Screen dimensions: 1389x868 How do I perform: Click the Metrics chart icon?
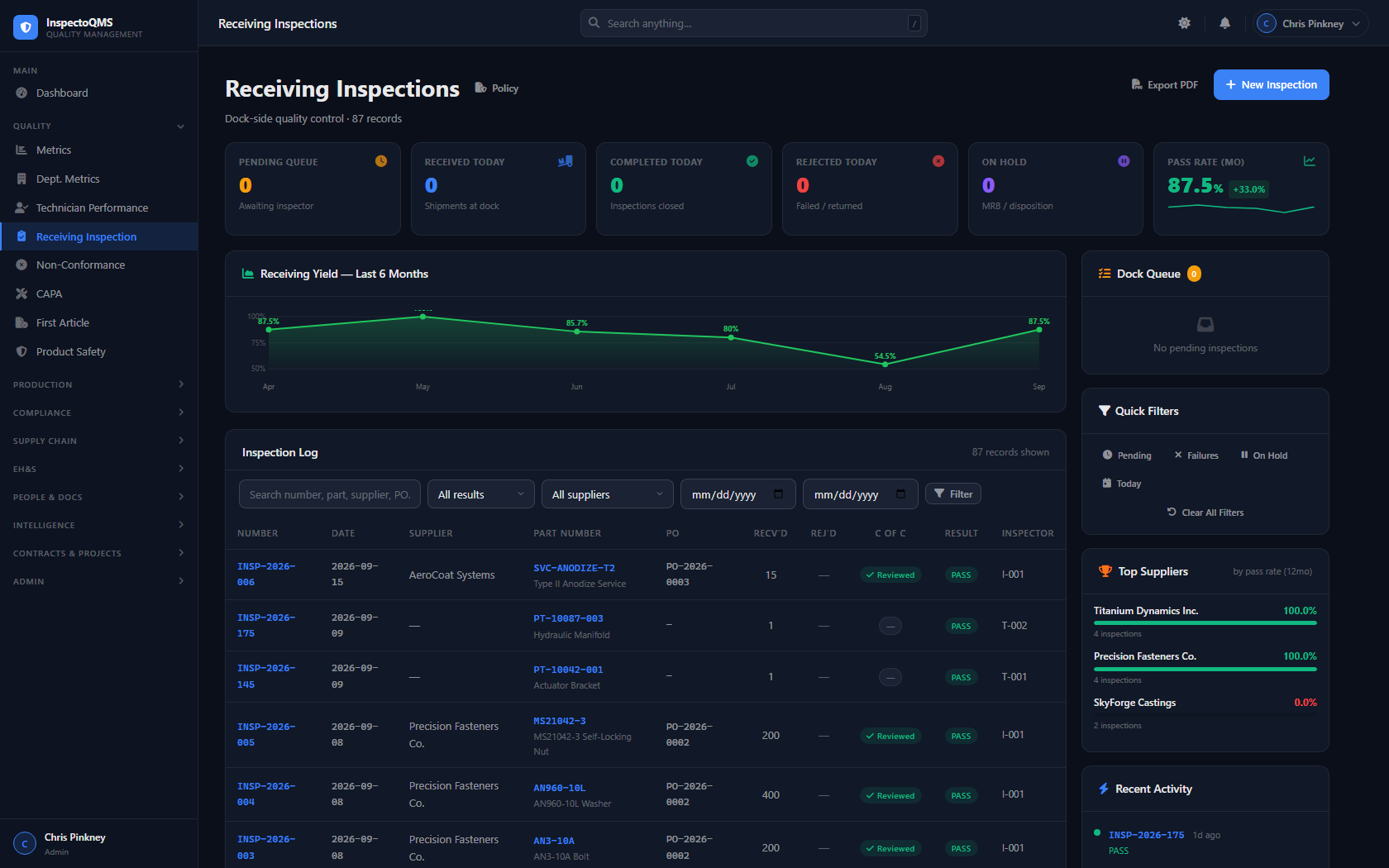[x=21, y=150]
